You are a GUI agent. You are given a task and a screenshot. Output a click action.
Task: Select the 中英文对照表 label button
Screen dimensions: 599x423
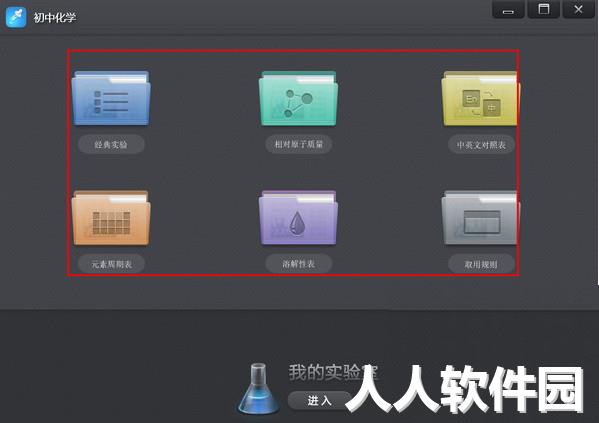481,145
